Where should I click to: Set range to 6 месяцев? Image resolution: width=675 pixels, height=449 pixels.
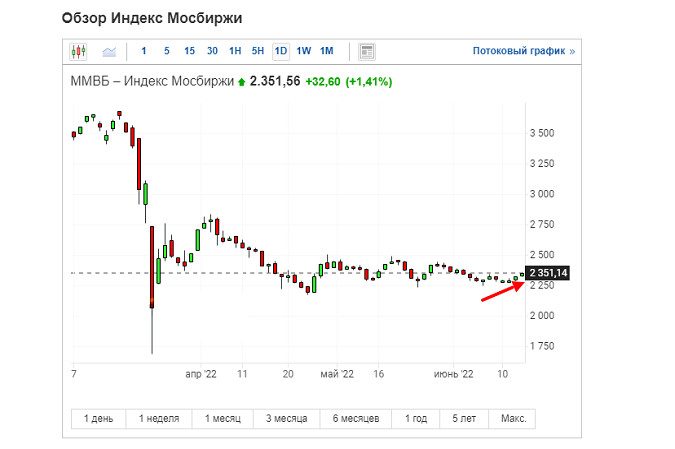[356, 418]
